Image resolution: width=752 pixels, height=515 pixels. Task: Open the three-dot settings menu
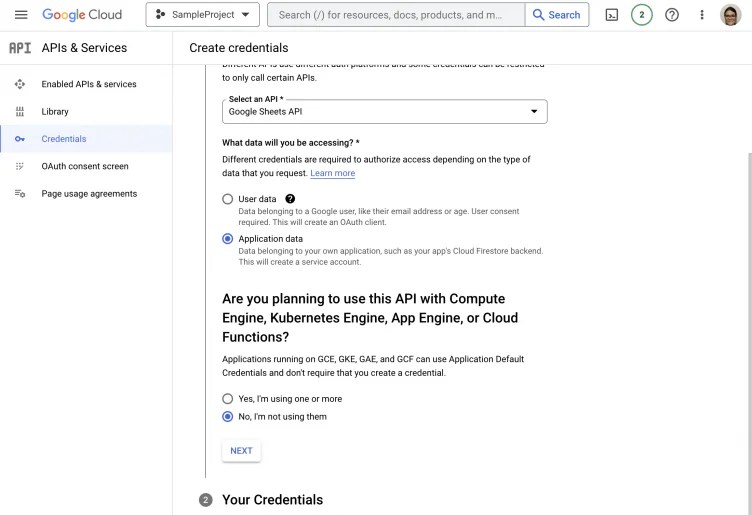click(x=702, y=15)
